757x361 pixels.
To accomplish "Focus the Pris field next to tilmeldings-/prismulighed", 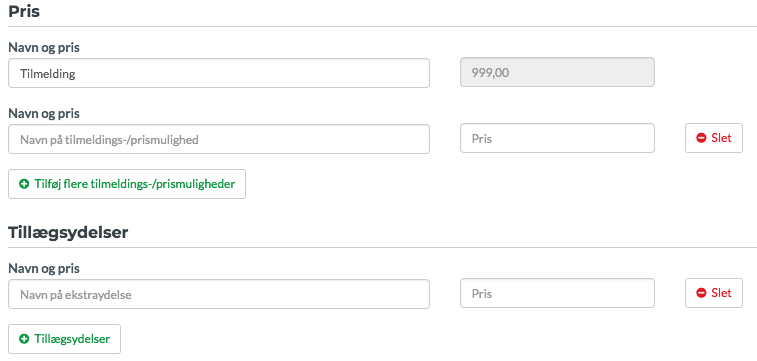I will 557,138.
